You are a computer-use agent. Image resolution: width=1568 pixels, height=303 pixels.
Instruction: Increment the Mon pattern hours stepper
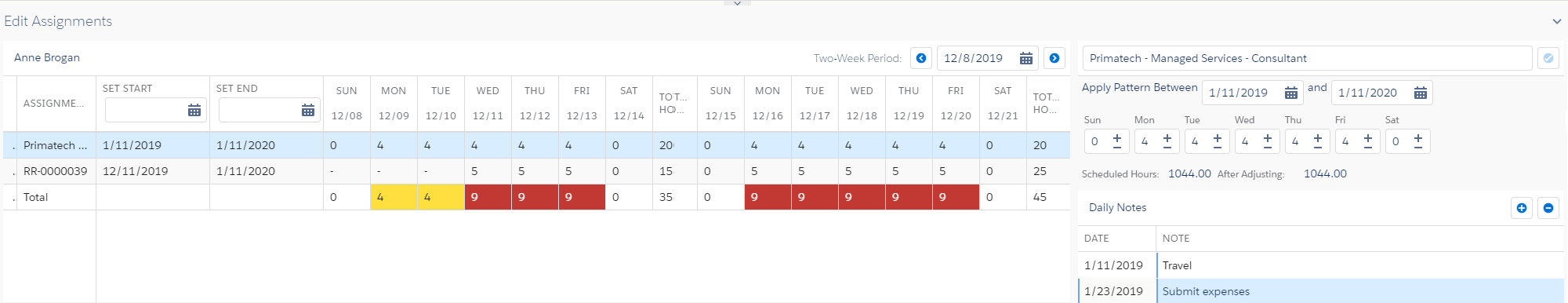coord(1167,141)
